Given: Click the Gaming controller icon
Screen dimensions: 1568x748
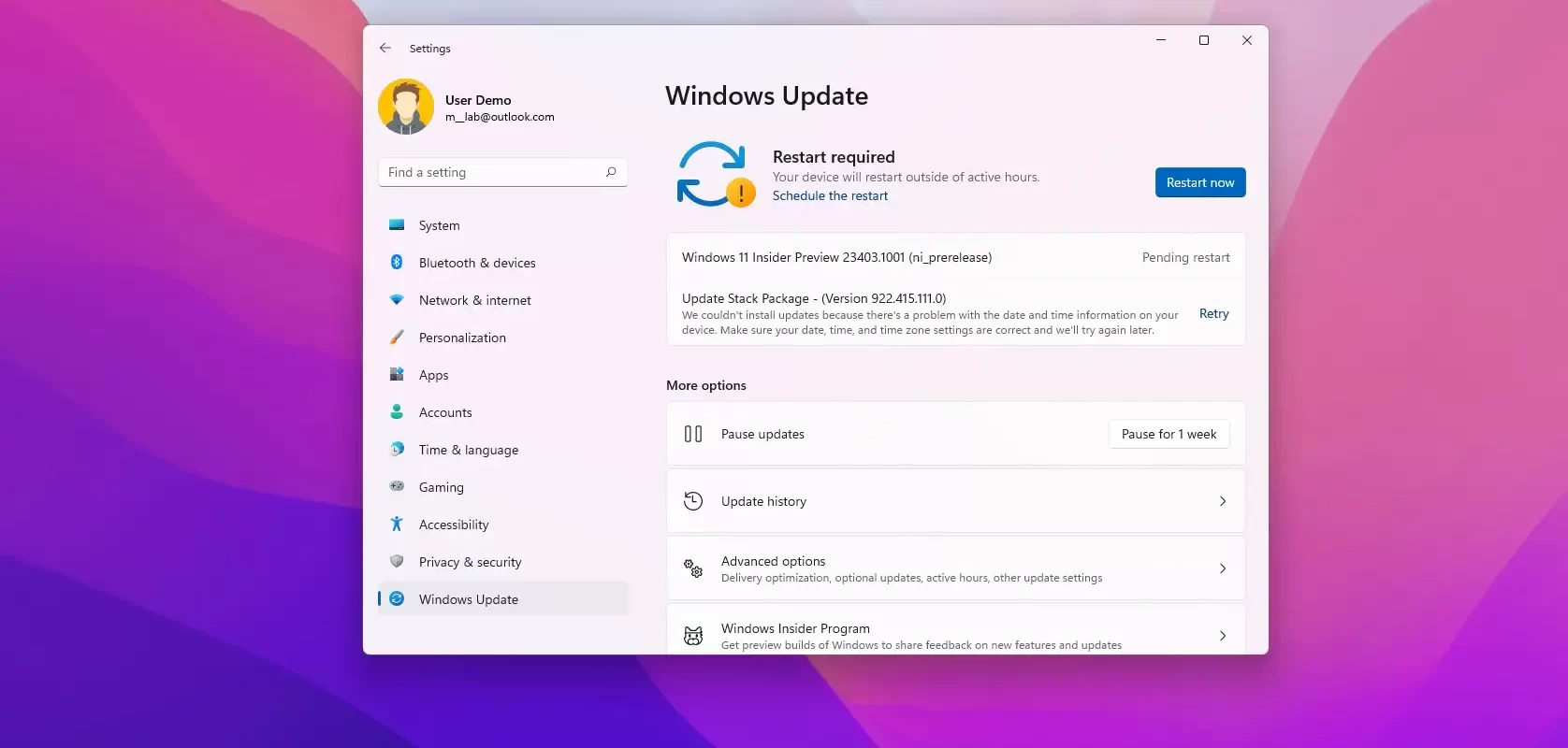Looking at the screenshot, I should 397,486.
